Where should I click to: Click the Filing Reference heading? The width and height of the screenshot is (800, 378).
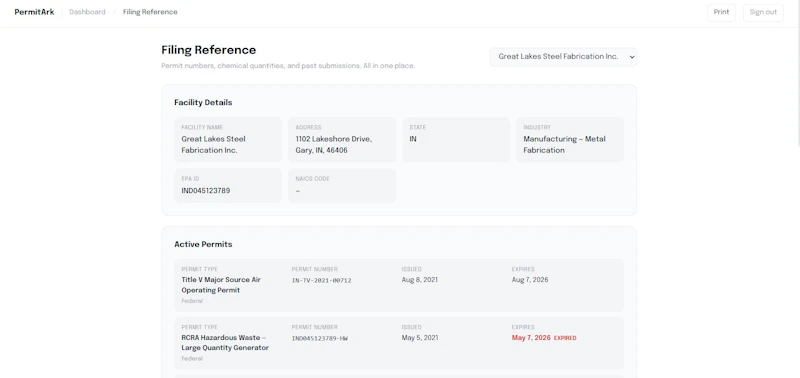pyautogui.click(x=209, y=49)
